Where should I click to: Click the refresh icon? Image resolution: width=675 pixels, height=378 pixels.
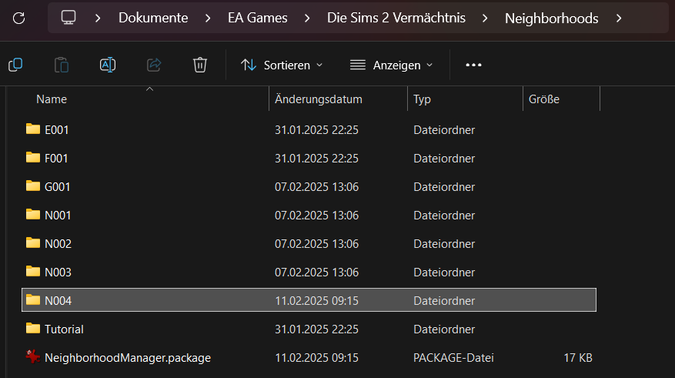[19, 18]
